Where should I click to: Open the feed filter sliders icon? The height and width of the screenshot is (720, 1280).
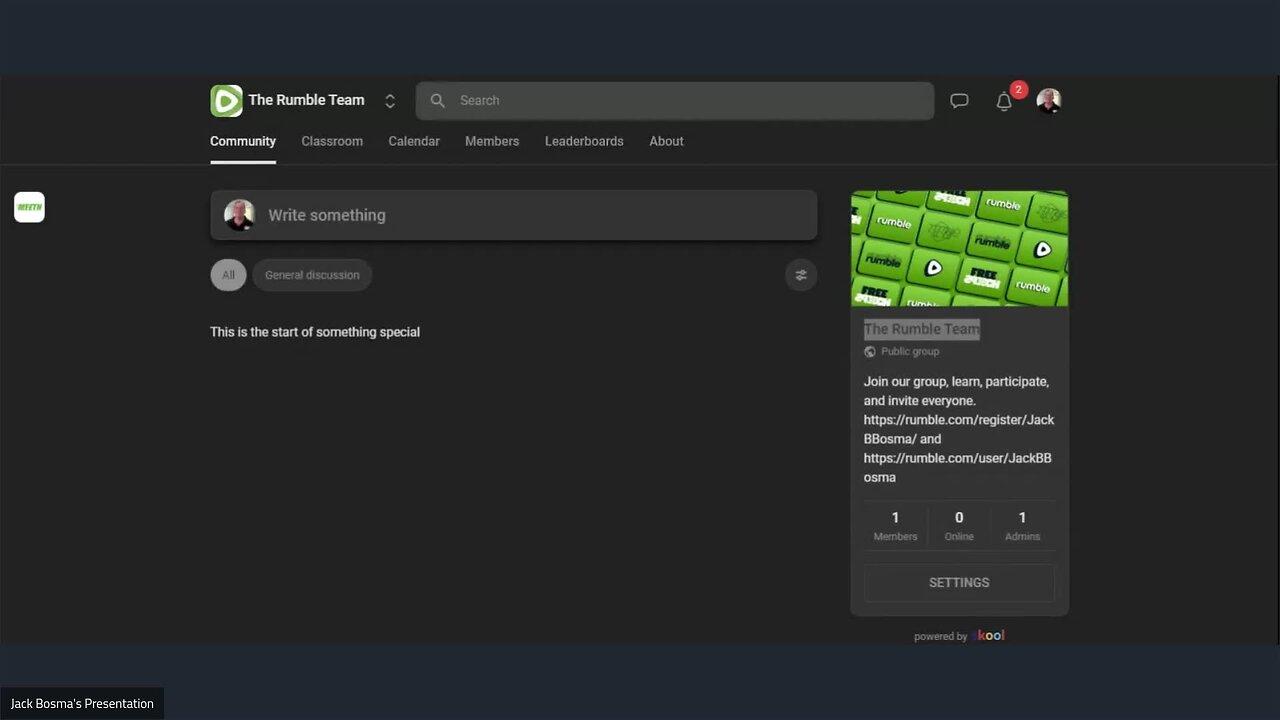800,274
